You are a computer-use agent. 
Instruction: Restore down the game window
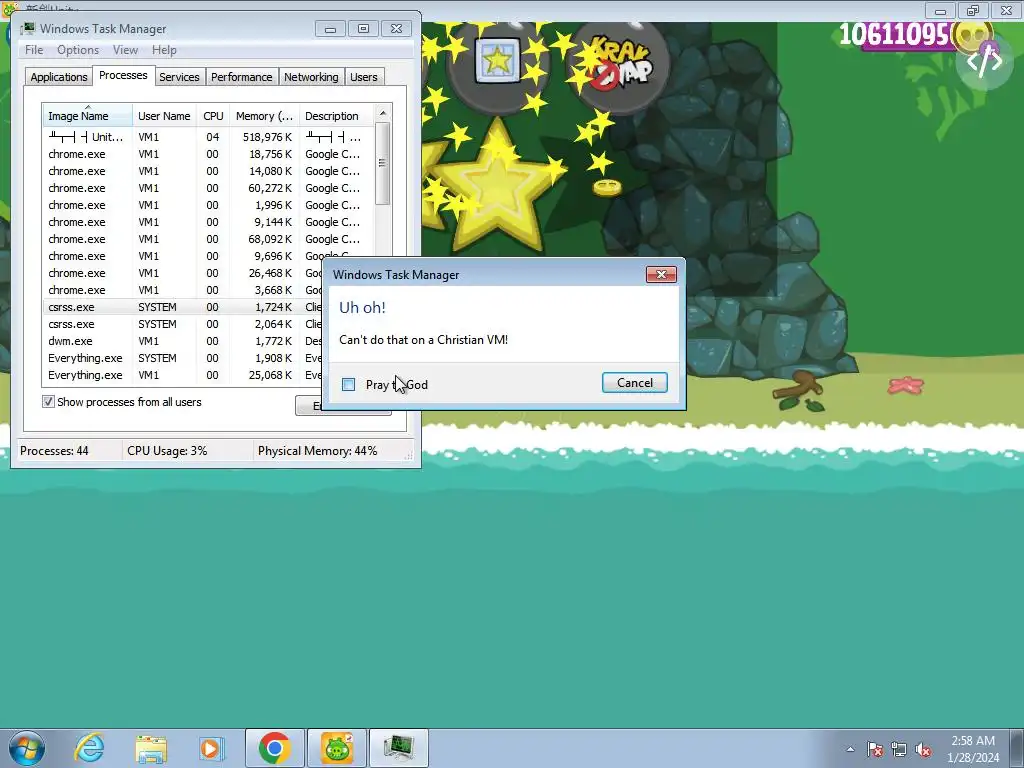[x=972, y=10]
